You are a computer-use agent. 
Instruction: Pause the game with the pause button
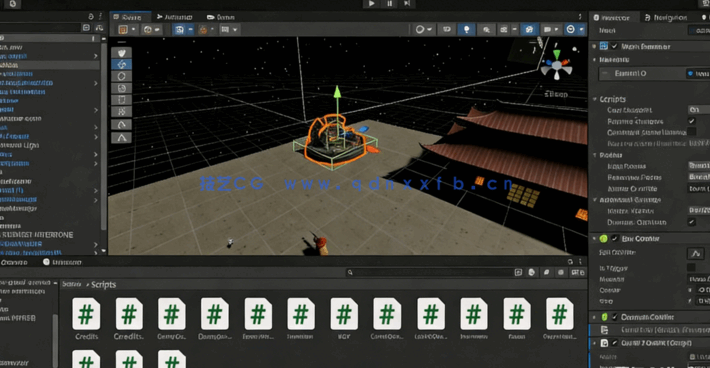[x=389, y=4]
